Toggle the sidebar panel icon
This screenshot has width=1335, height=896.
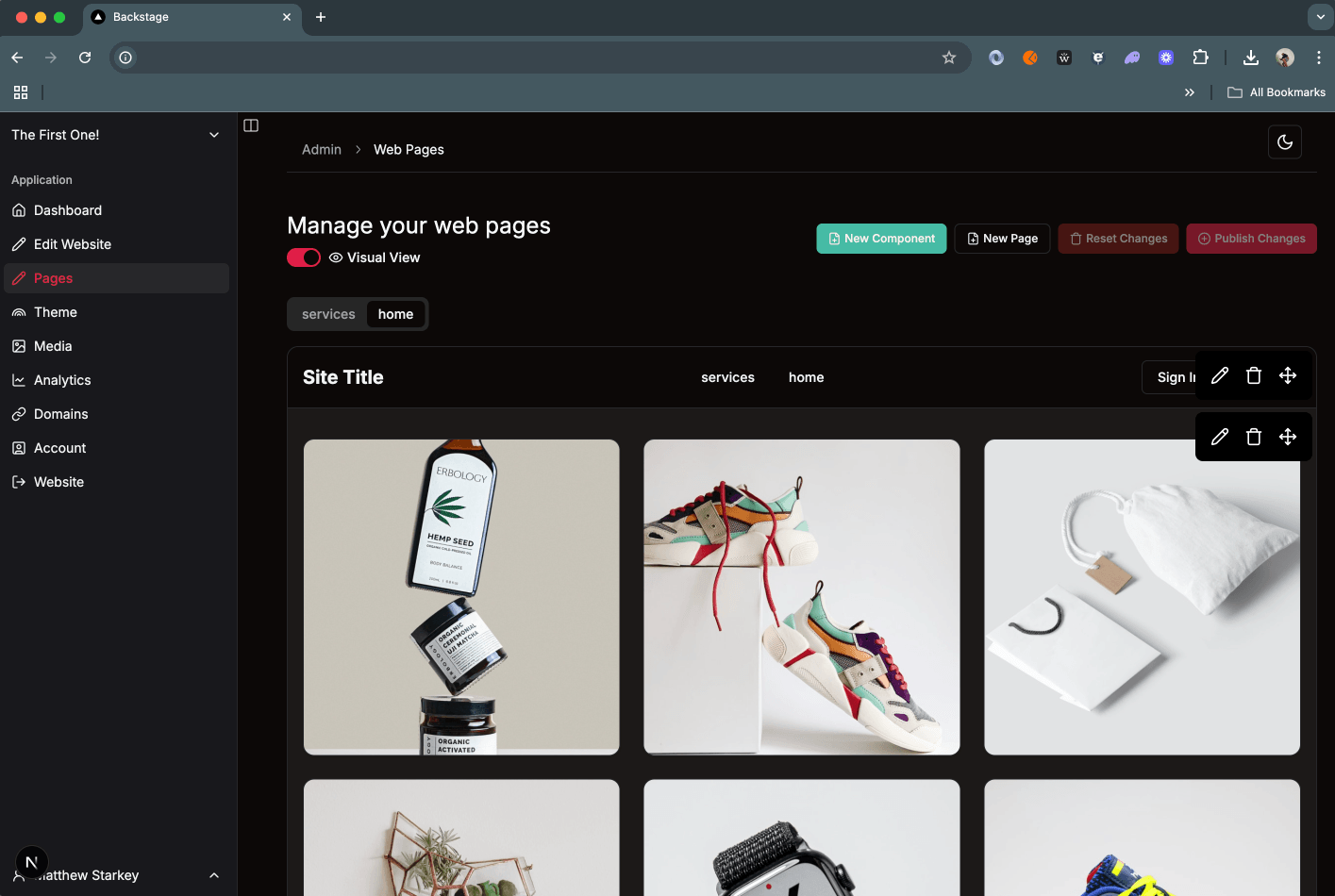pyautogui.click(x=251, y=125)
